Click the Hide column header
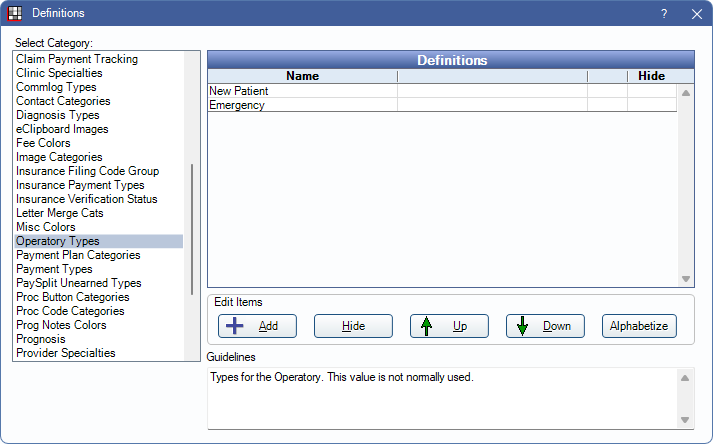This screenshot has width=713, height=444. pos(651,75)
